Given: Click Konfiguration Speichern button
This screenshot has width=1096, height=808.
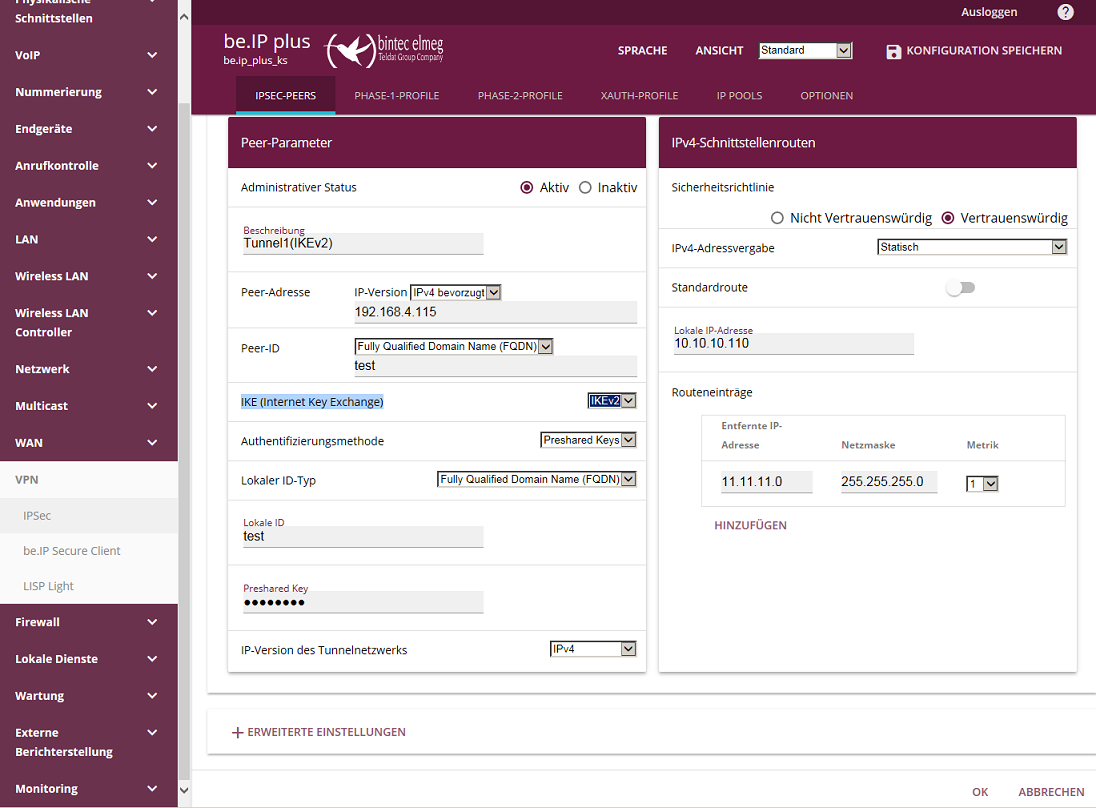Looking at the screenshot, I should point(974,51).
